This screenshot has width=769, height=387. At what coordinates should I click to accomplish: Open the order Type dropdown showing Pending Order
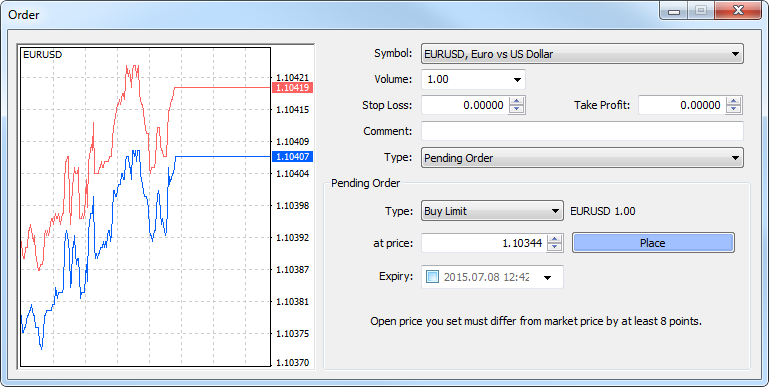pyautogui.click(x=582, y=158)
